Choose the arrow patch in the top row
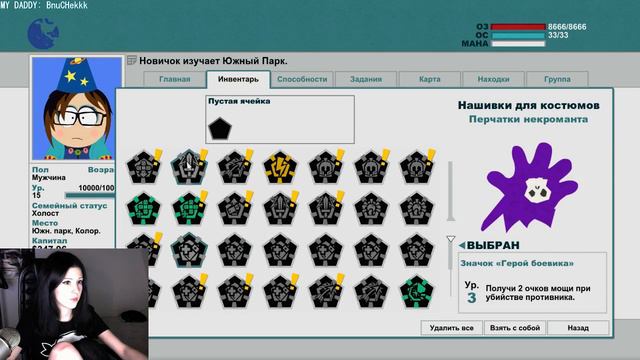Screen dimensions: 640x360 coord(235,167)
